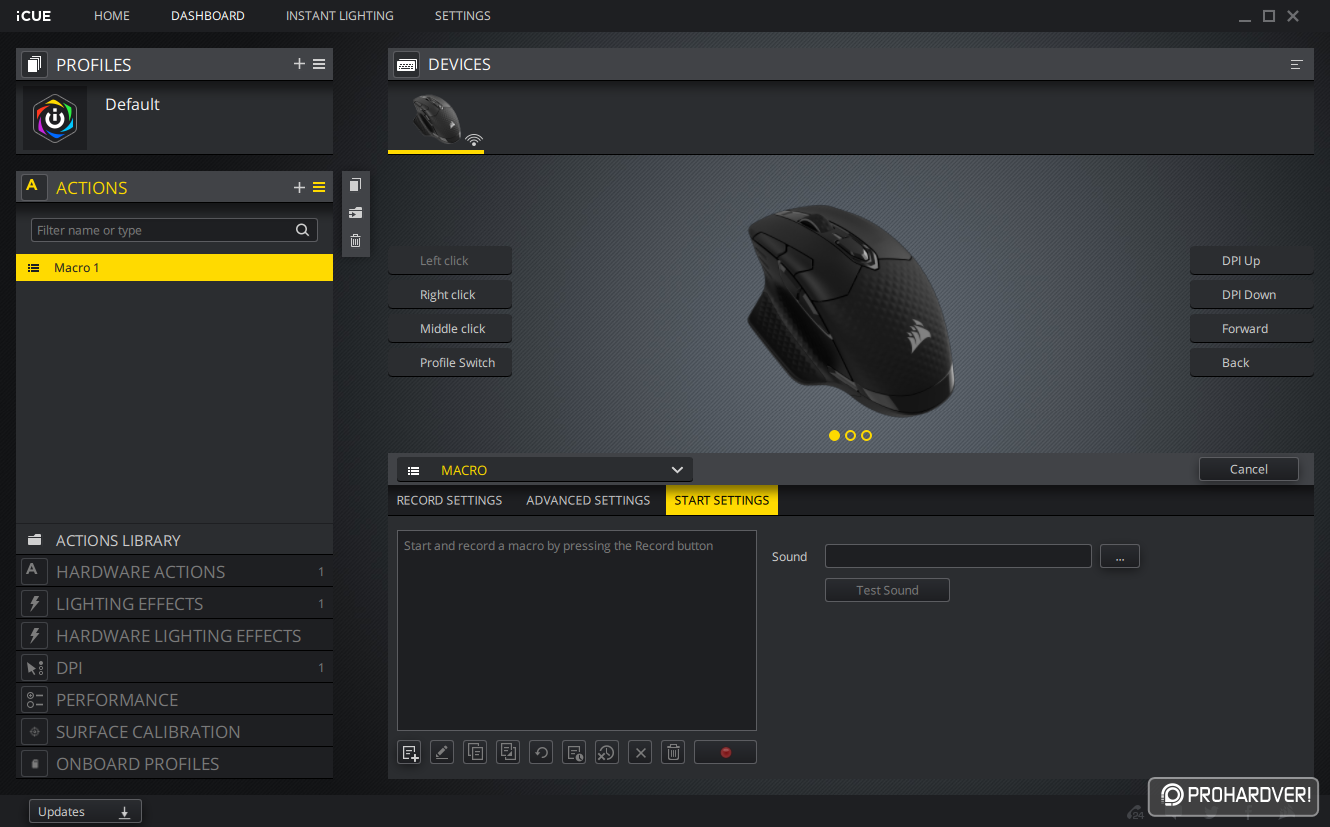Viewport: 1330px width, 827px height.
Task: Assign to the DPI Down mouse button
Action: [x=1251, y=295]
